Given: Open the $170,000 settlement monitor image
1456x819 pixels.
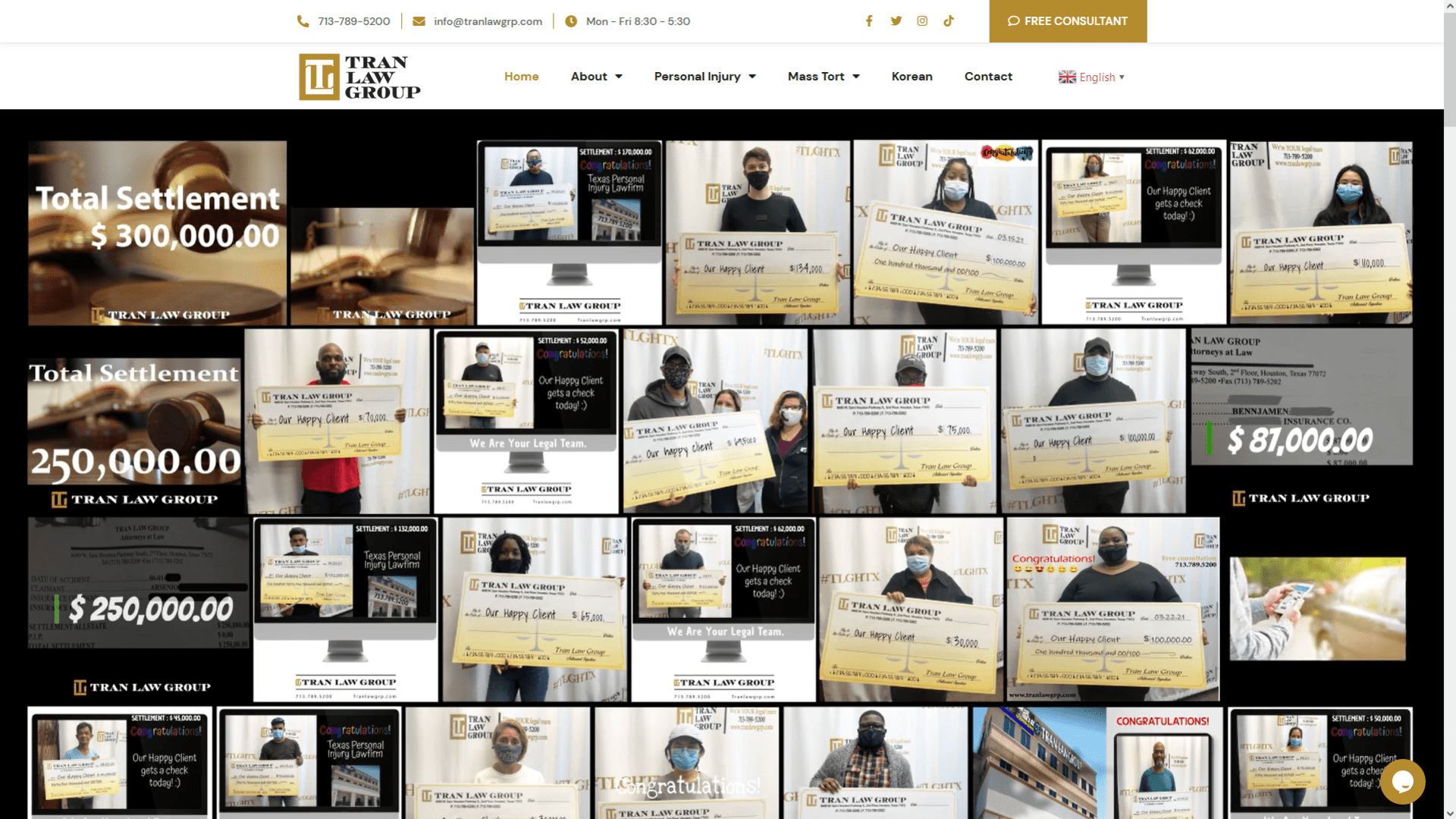Looking at the screenshot, I should (570, 232).
